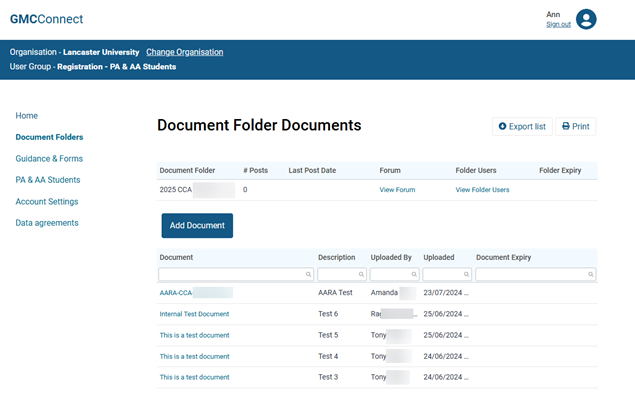This screenshot has width=635, height=395.
Task: Open Document Folders in sidebar
Action: click(x=49, y=137)
